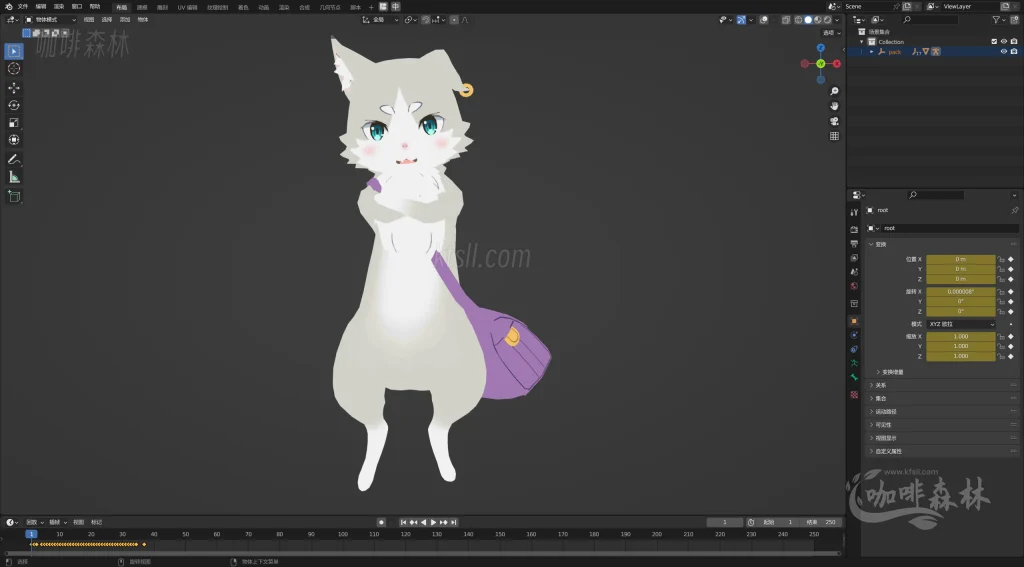Open the viewport Add menu
The height and width of the screenshot is (567, 1024).
[x=125, y=20]
